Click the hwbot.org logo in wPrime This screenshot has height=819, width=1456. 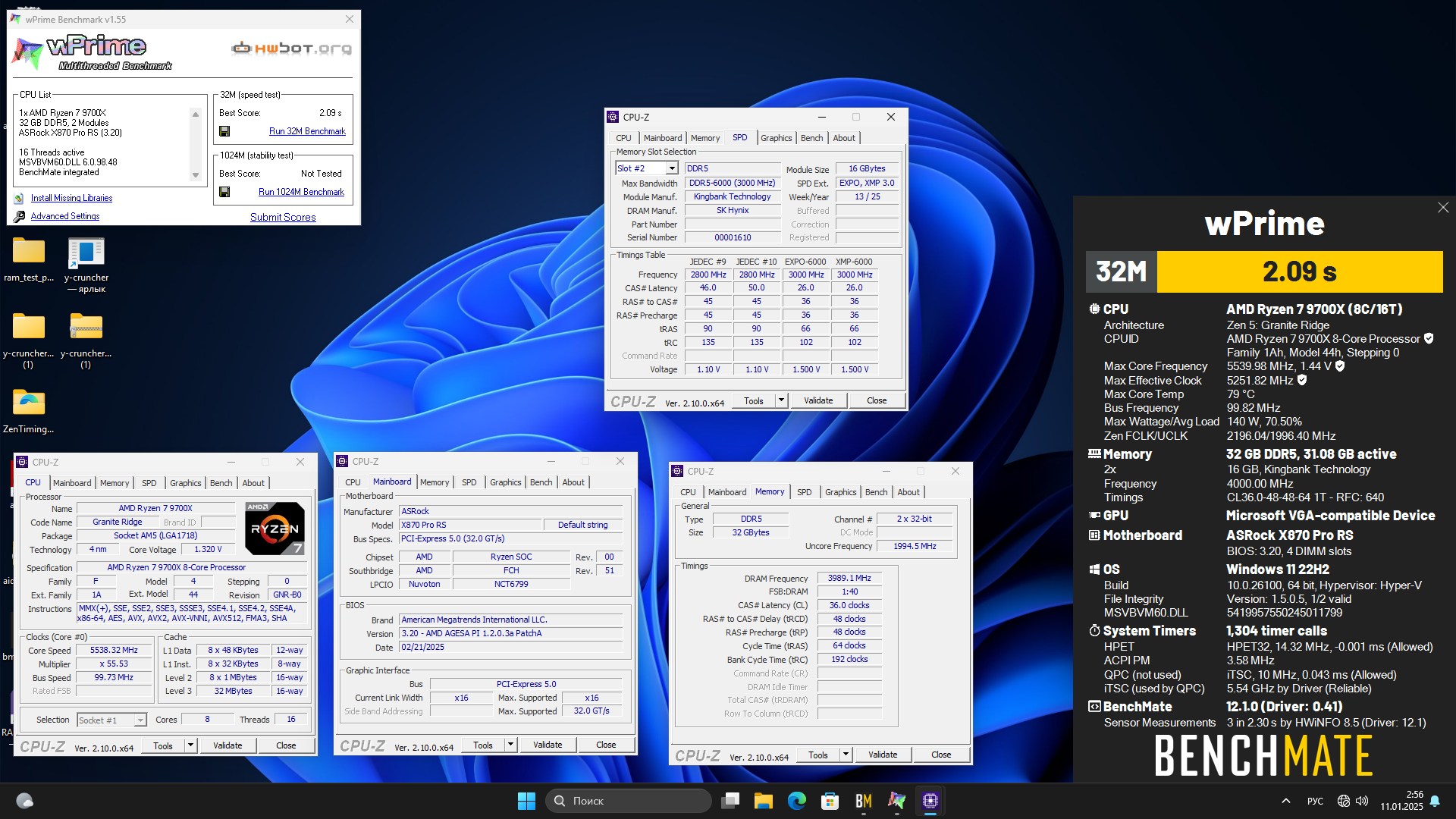(x=292, y=49)
